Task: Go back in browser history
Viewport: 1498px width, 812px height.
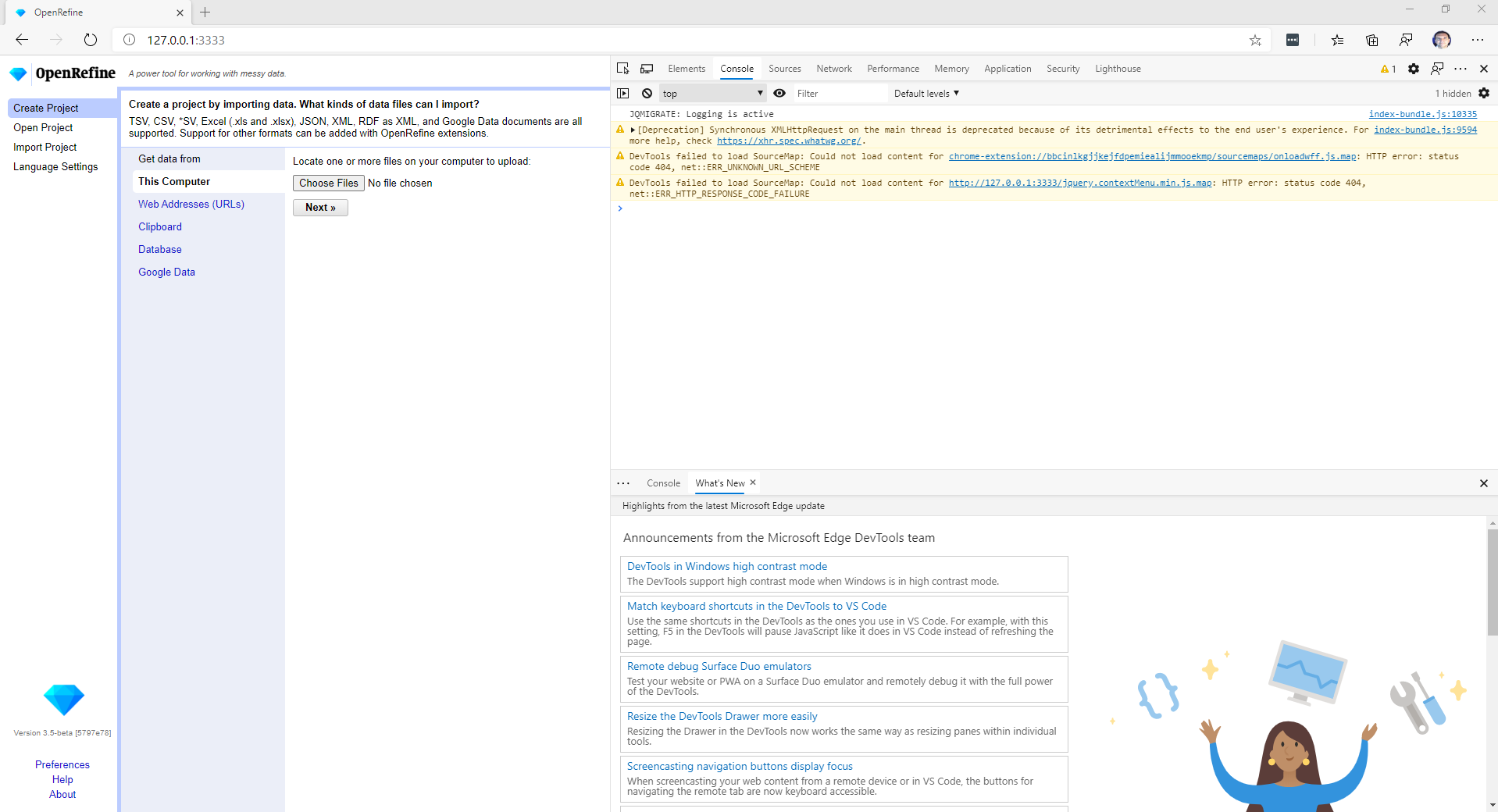Action: pos(22,40)
